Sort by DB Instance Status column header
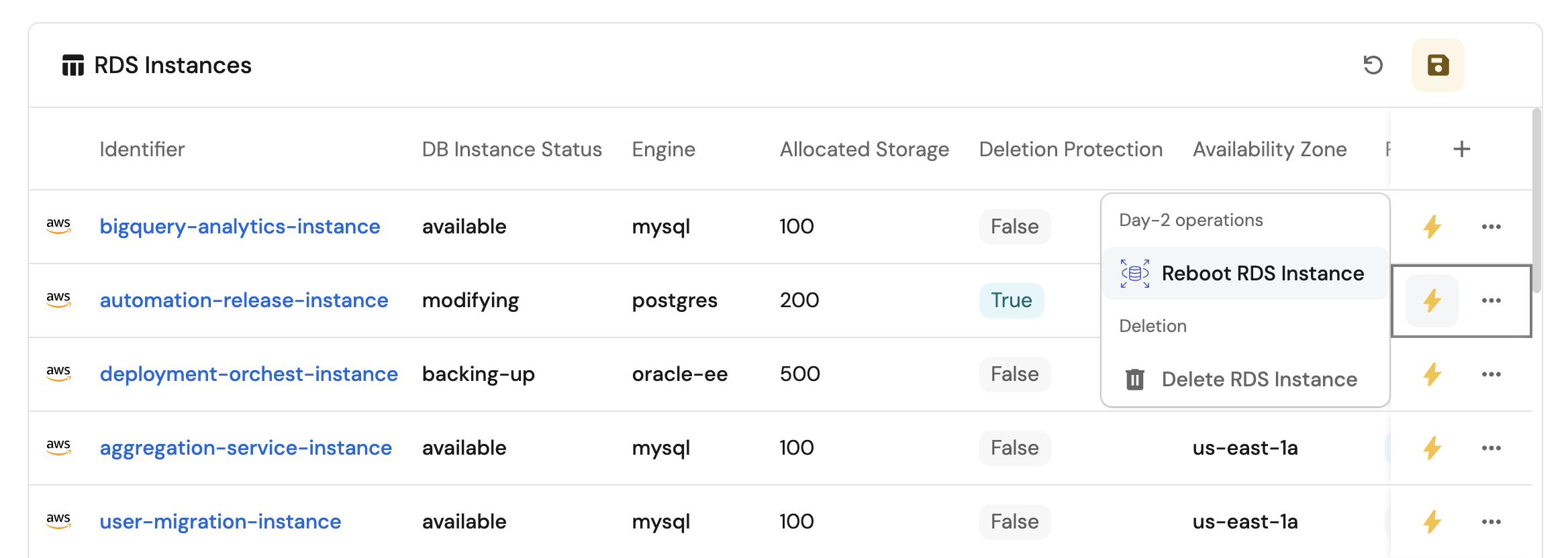The height and width of the screenshot is (558, 1568). pos(511,149)
